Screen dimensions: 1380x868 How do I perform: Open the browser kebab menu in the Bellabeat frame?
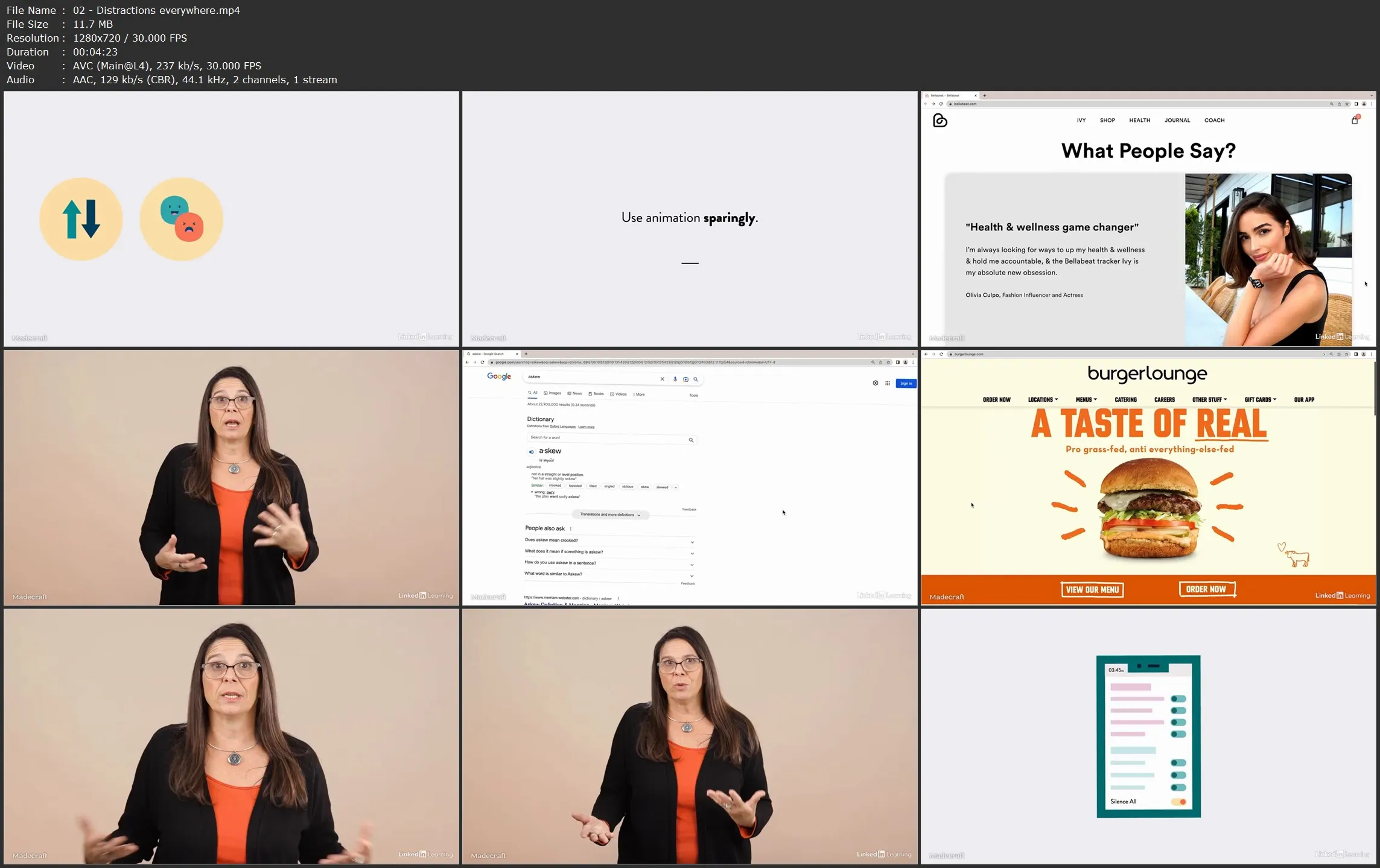coord(1372,104)
